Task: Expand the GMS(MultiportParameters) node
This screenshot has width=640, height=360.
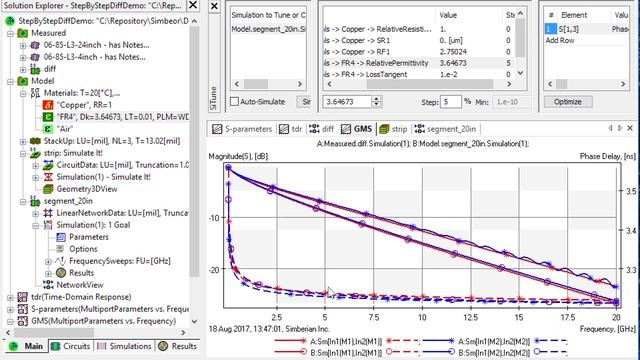Action: pos(11,322)
